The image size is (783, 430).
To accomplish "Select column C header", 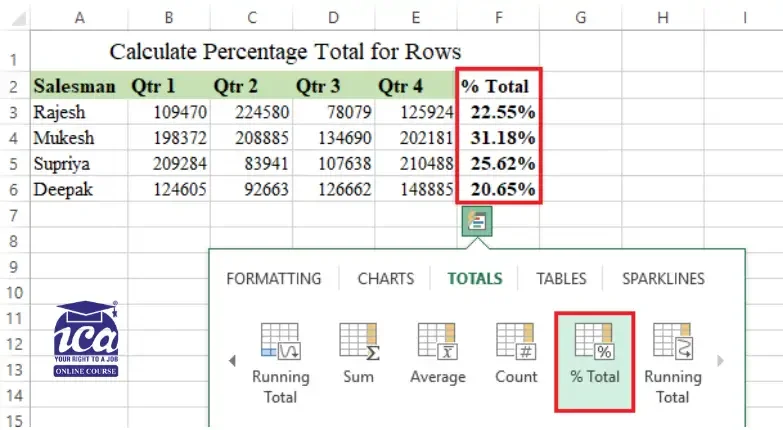I will 252,18.
